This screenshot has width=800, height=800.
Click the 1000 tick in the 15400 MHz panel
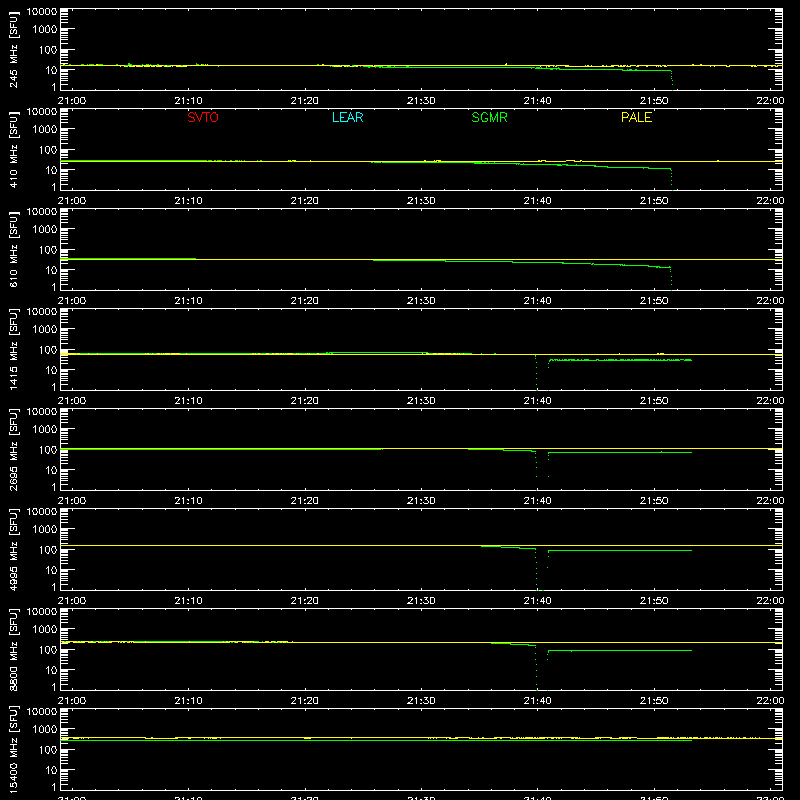[45, 730]
